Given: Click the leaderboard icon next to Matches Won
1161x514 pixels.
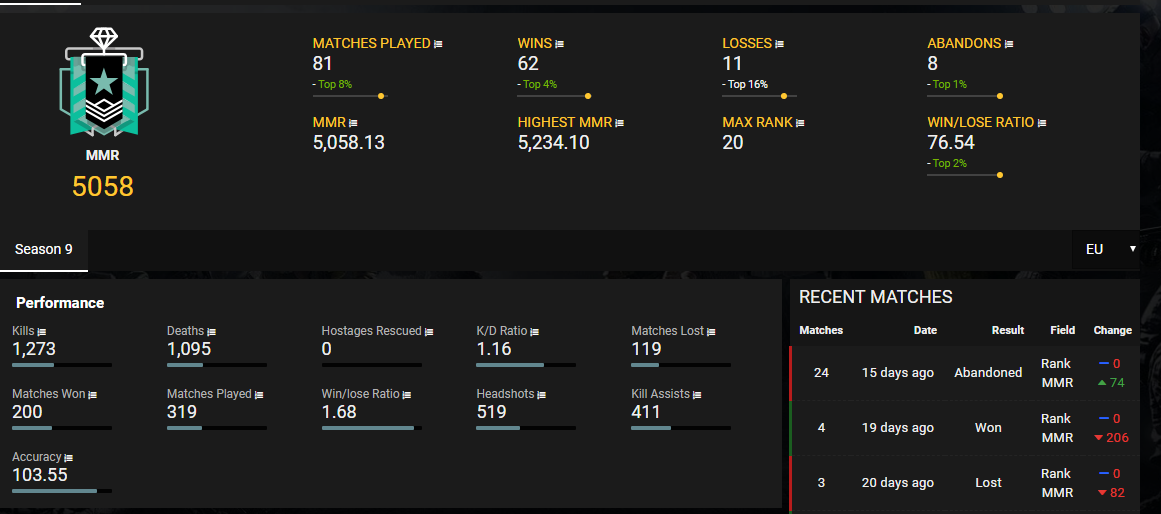Looking at the screenshot, I should coord(93,395).
